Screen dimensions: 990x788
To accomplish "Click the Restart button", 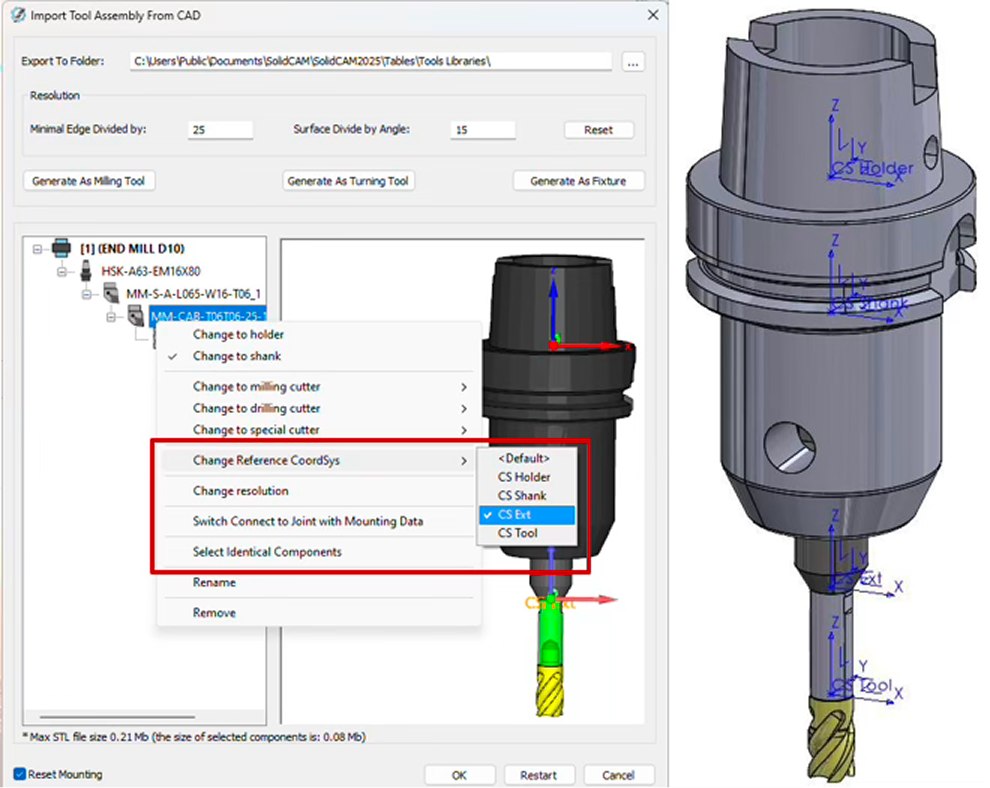I will click(539, 775).
